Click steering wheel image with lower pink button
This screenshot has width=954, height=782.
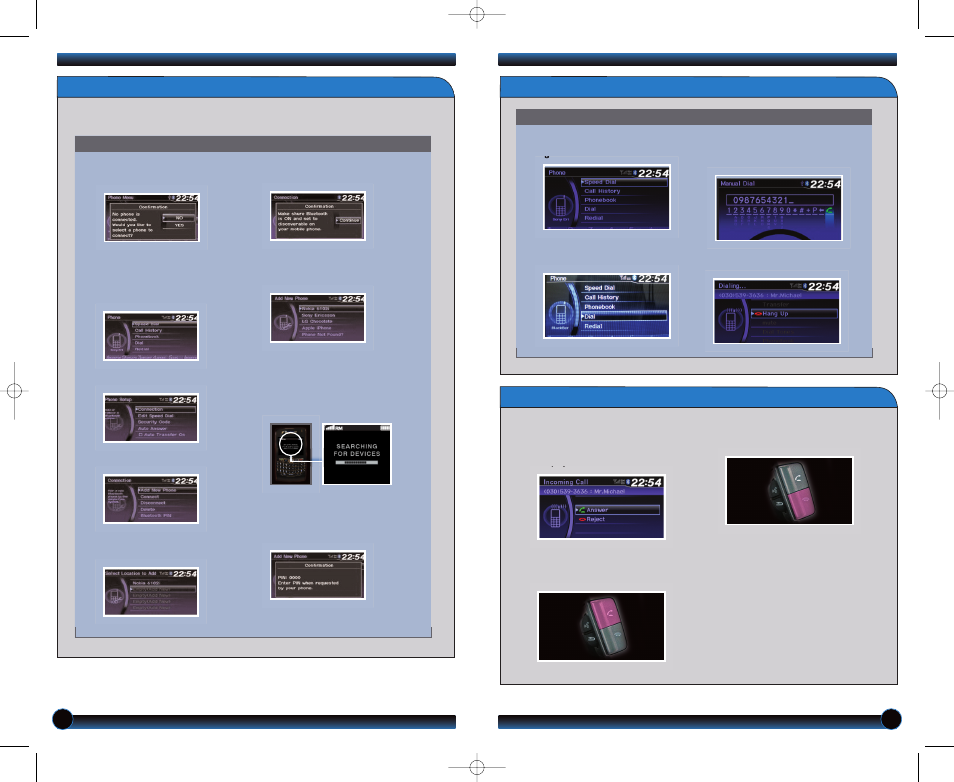[x=790, y=490]
